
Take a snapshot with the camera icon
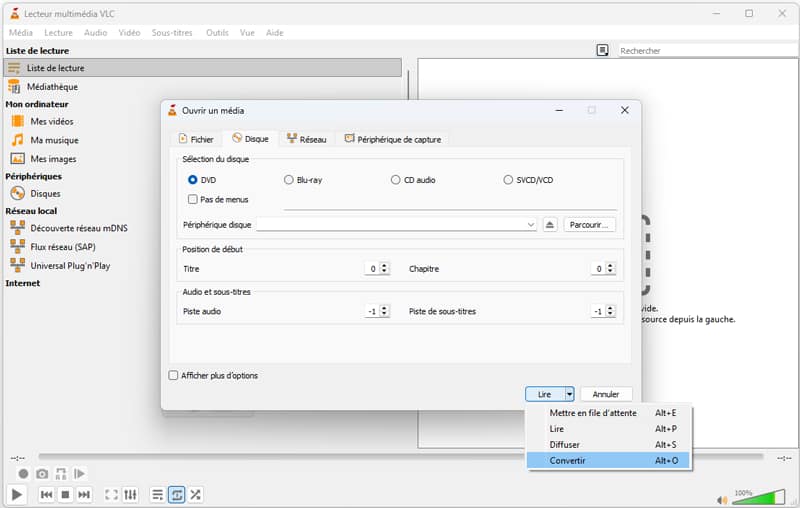(x=42, y=473)
